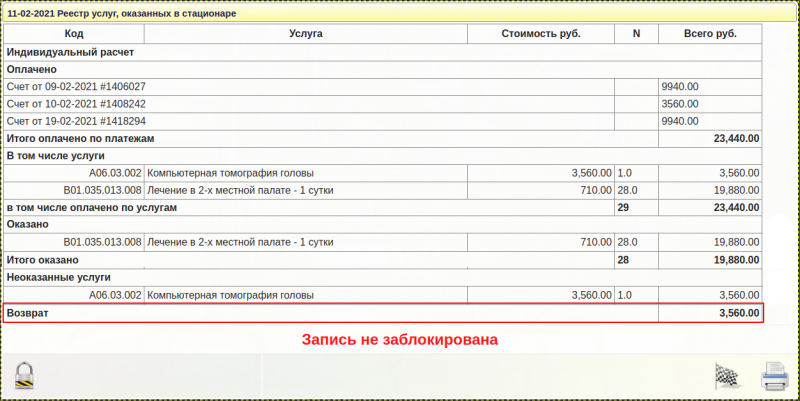
Task: Click the 'Индивидуальный расчет' section heading
Action: [x=70, y=51]
